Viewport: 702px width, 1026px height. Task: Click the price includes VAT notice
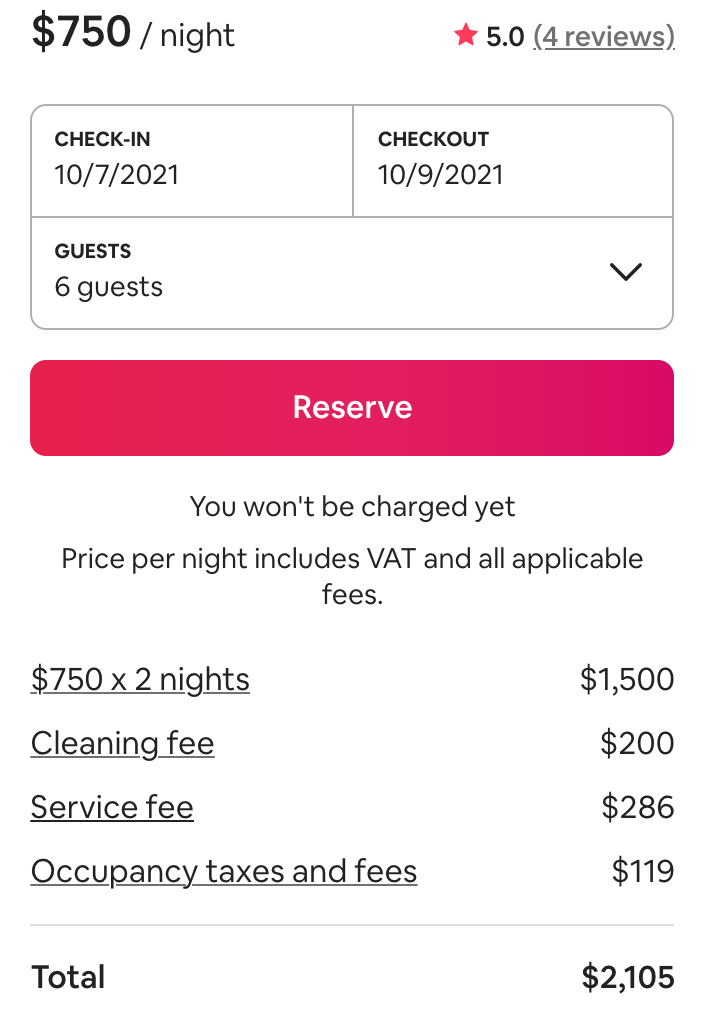351,575
